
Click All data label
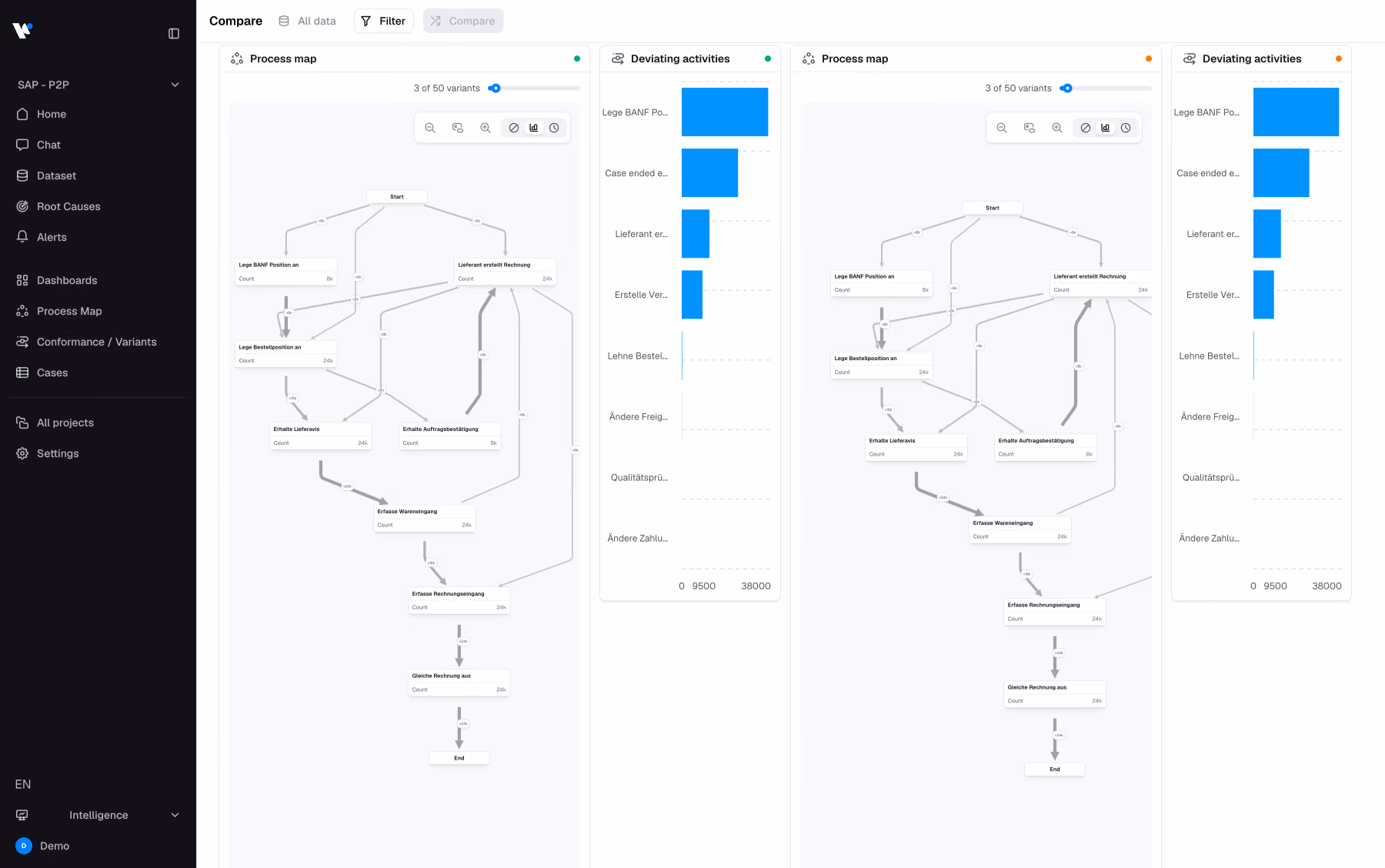point(317,21)
